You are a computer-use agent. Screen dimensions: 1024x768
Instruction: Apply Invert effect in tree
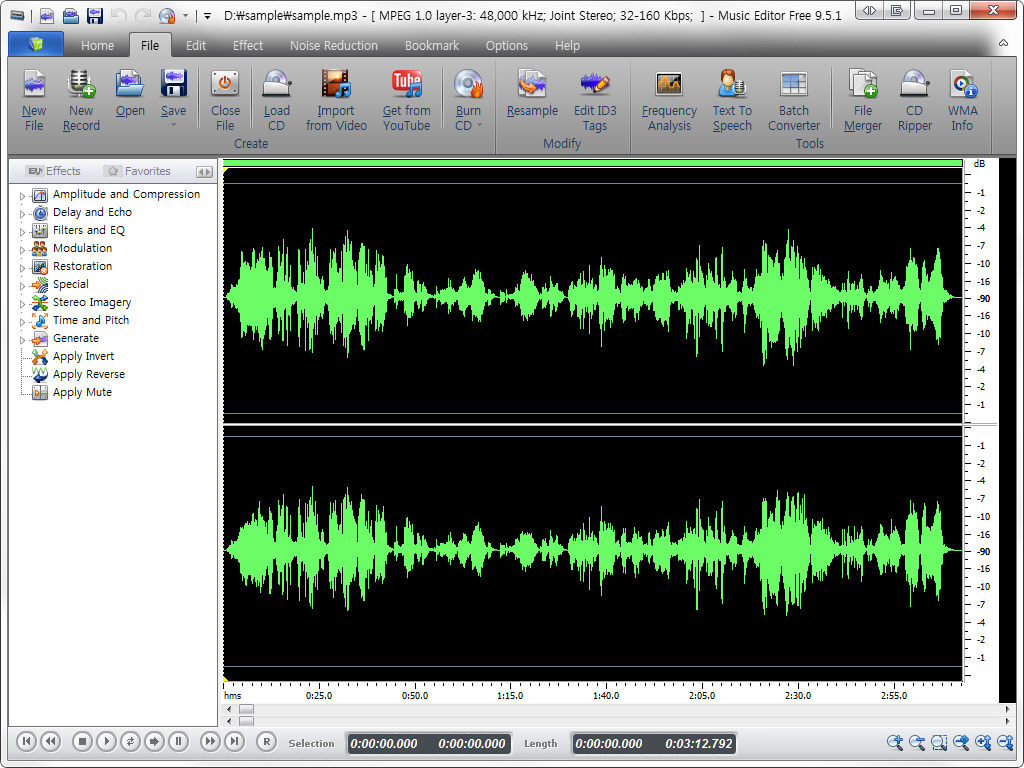72,357
